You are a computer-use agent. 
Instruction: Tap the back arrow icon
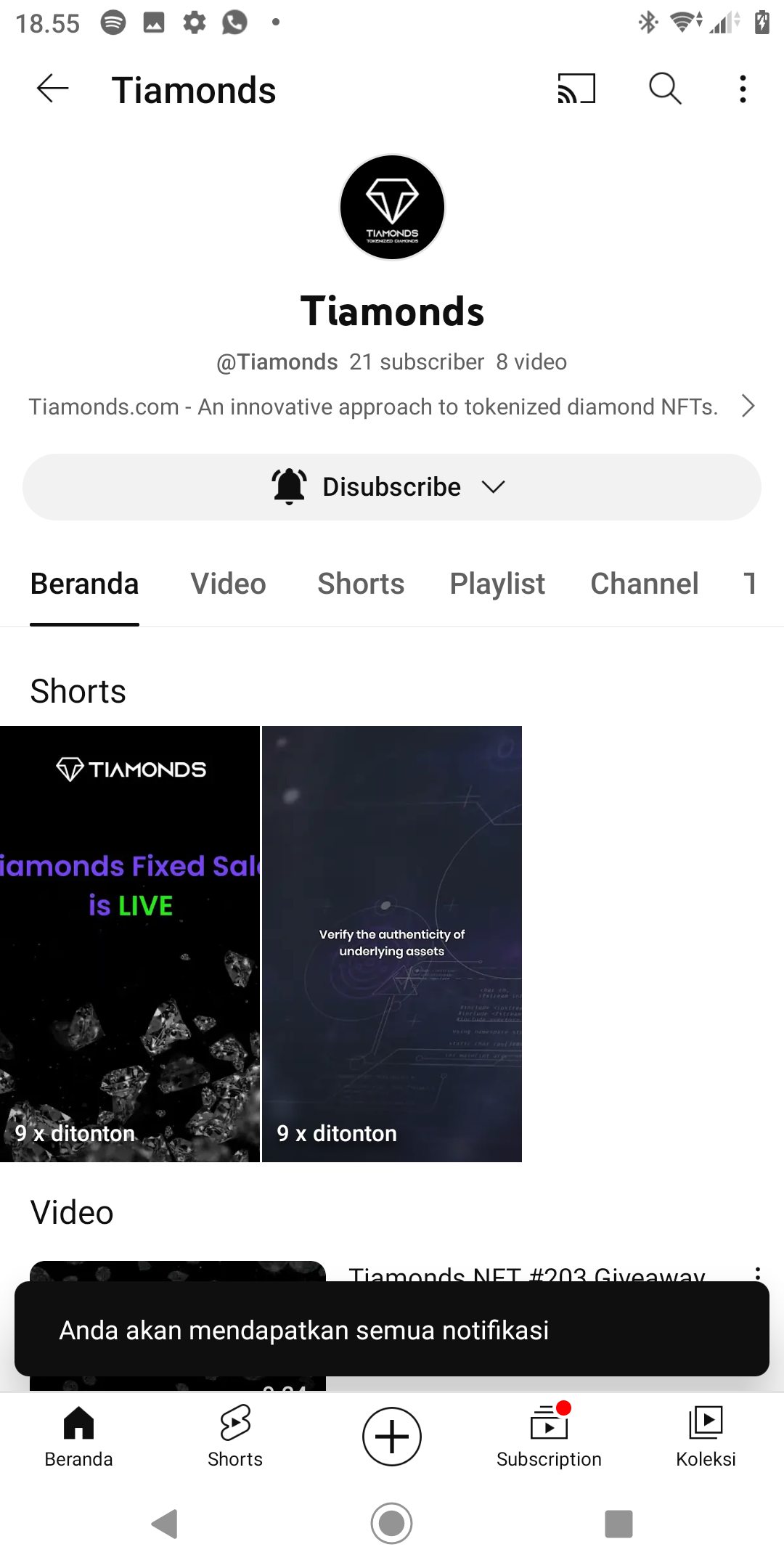coord(53,89)
